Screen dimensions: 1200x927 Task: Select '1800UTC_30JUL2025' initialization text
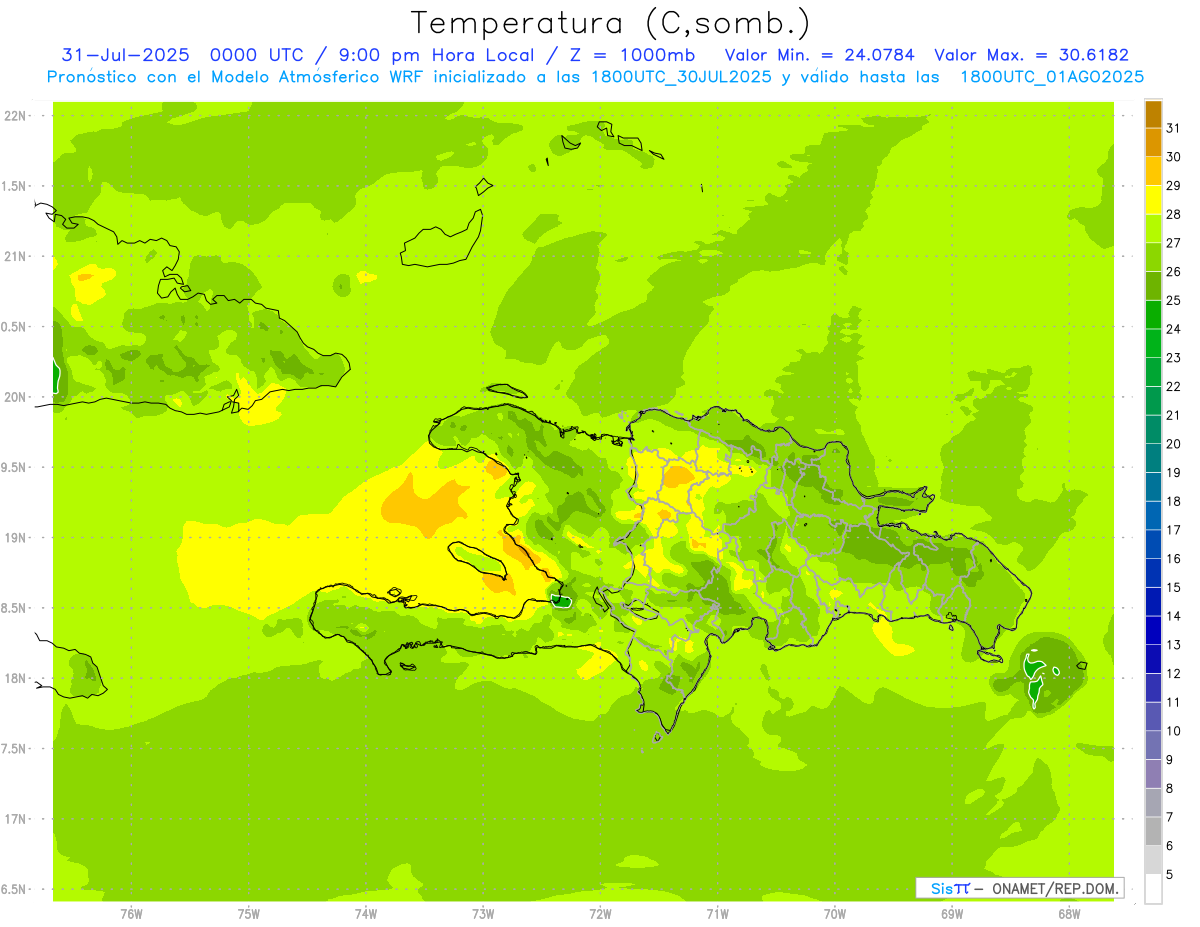click(680, 77)
